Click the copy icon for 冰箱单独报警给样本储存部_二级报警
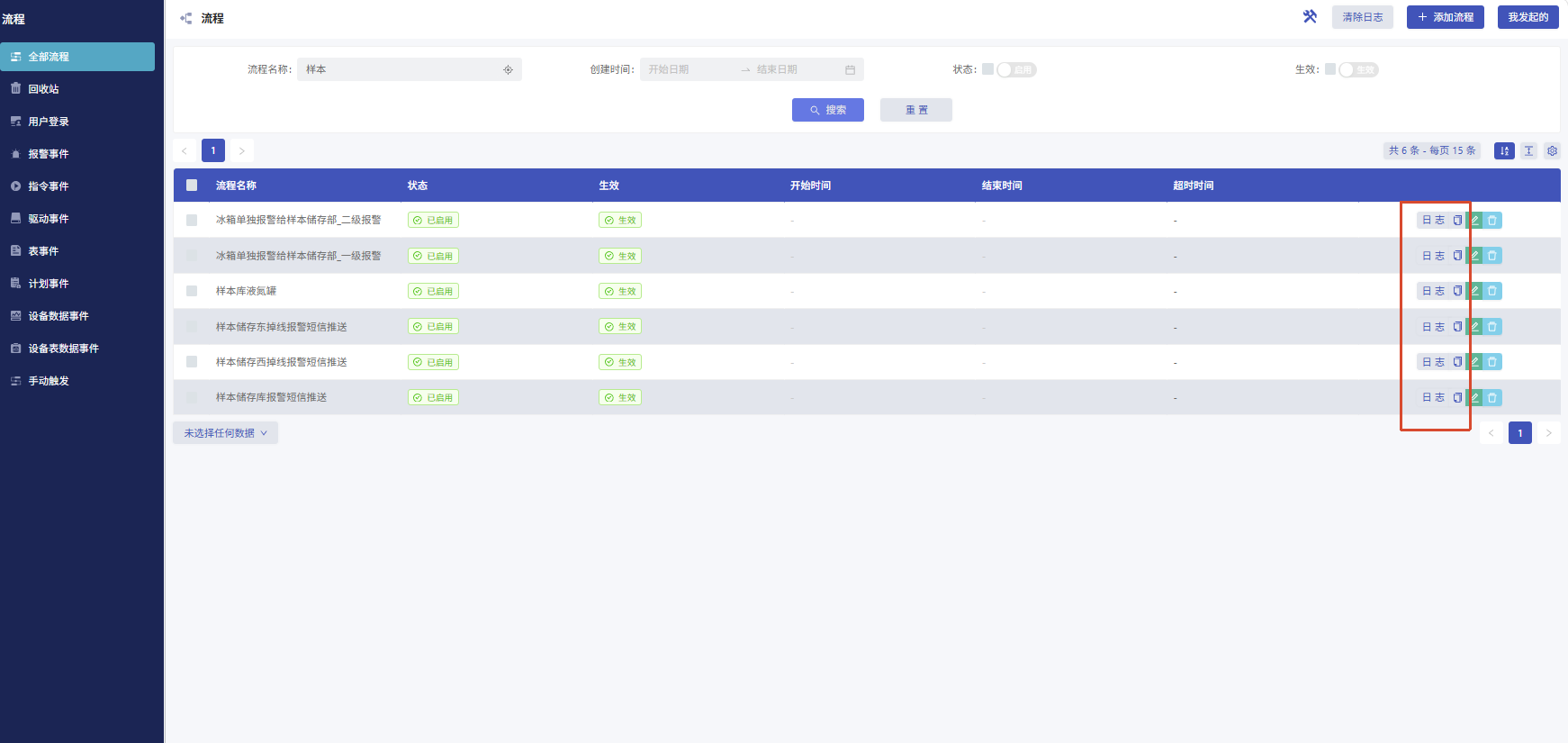1568x743 pixels. click(x=1457, y=220)
